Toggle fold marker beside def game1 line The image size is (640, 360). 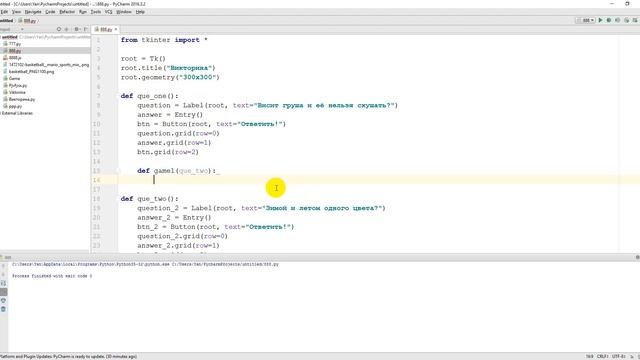[x=118, y=171]
